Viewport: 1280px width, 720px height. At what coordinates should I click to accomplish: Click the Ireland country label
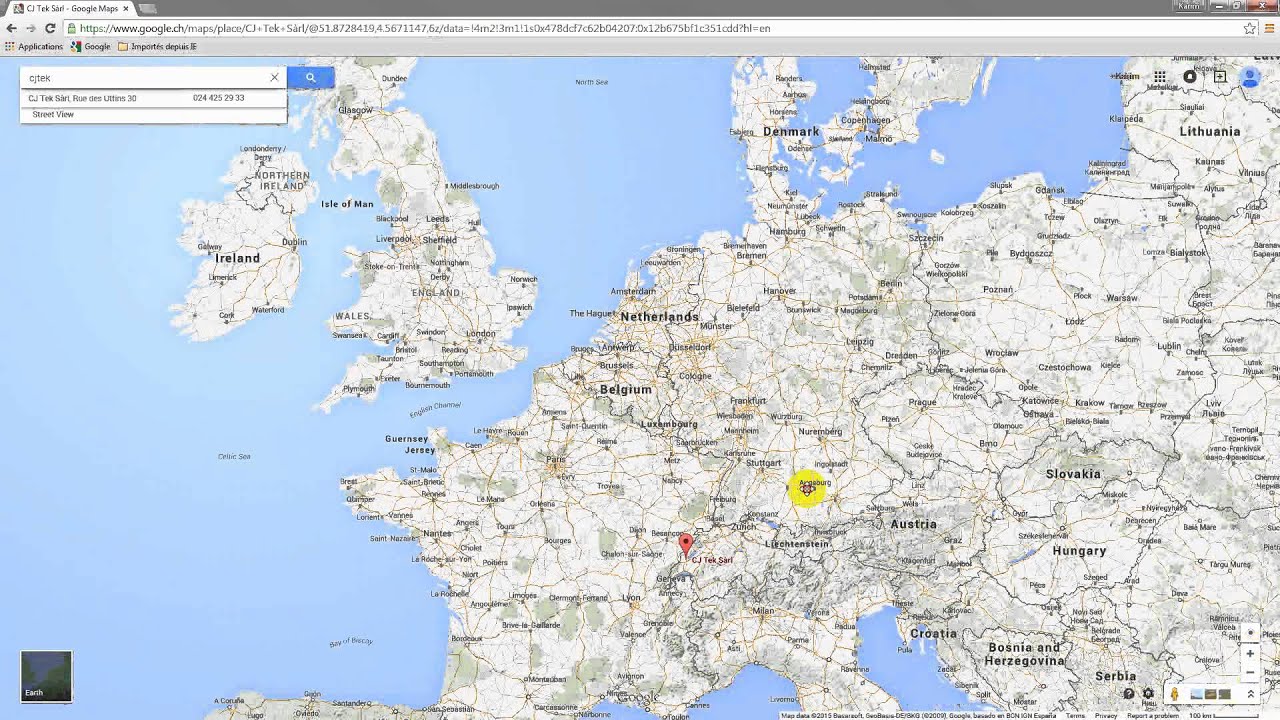[238, 258]
